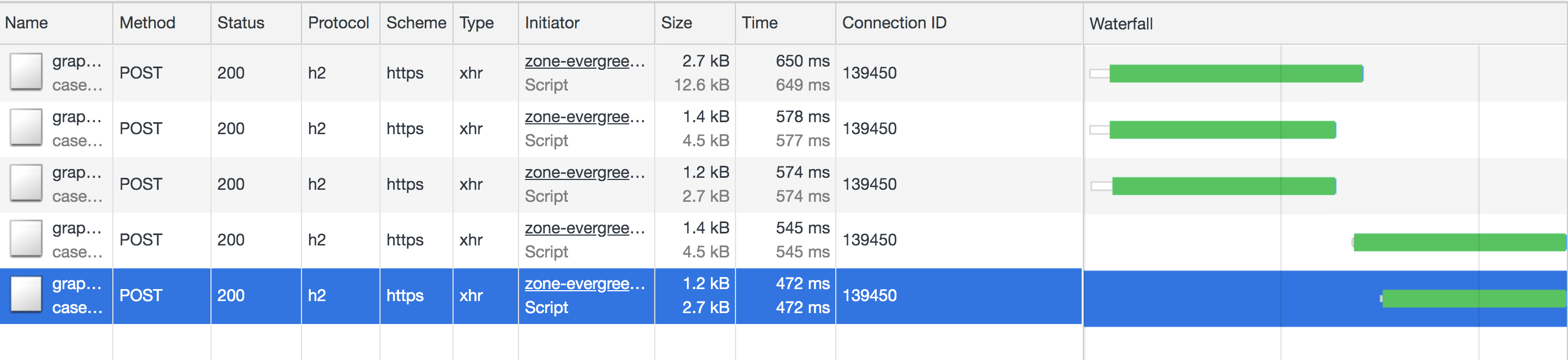The height and width of the screenshot is (360, 1568).
Task: Sort by the Size column header
Action: (x=677, y=23)
